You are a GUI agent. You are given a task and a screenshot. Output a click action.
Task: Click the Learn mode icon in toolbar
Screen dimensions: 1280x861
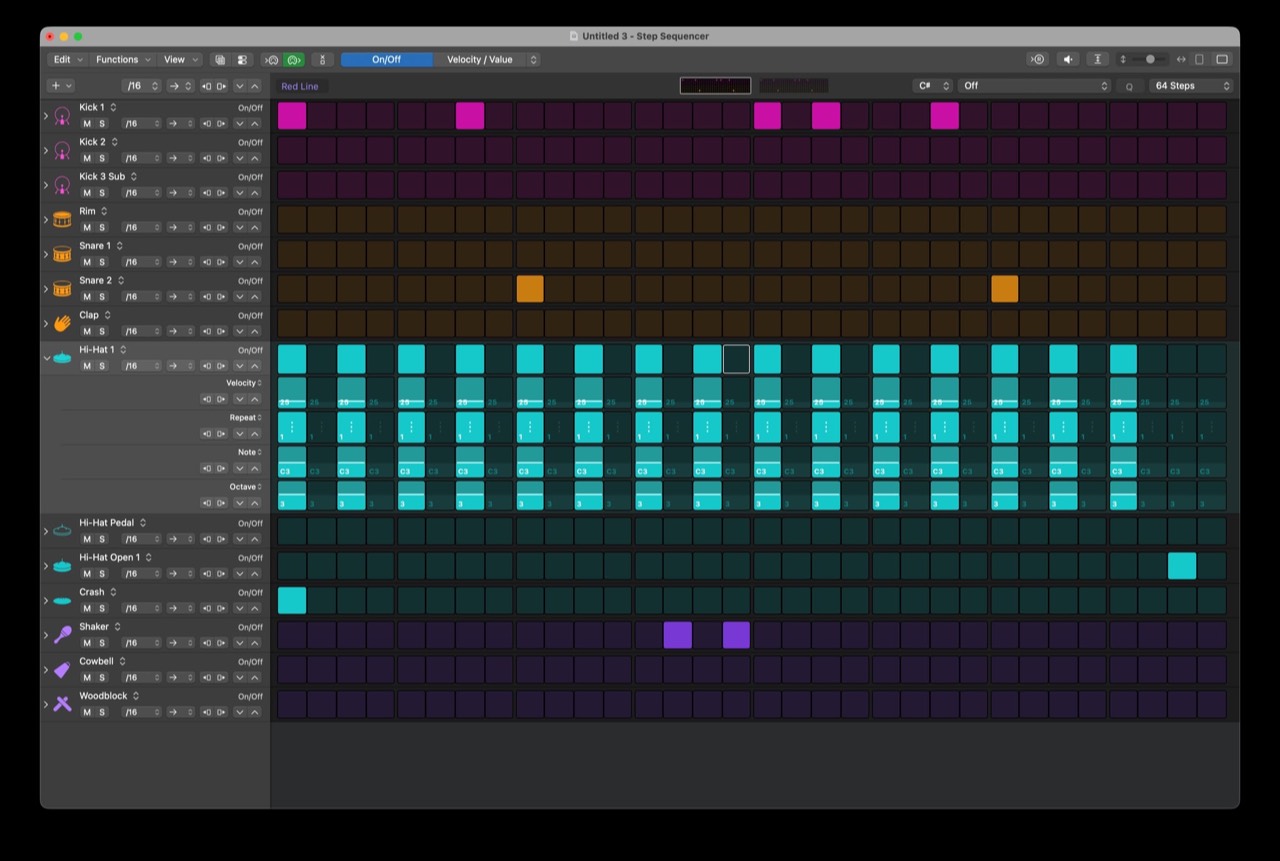pyautogui.click(x=321, y=60)
